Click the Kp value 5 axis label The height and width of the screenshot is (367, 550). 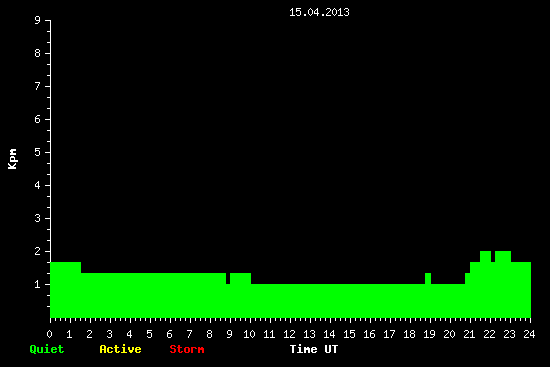[x=38, y=152]
